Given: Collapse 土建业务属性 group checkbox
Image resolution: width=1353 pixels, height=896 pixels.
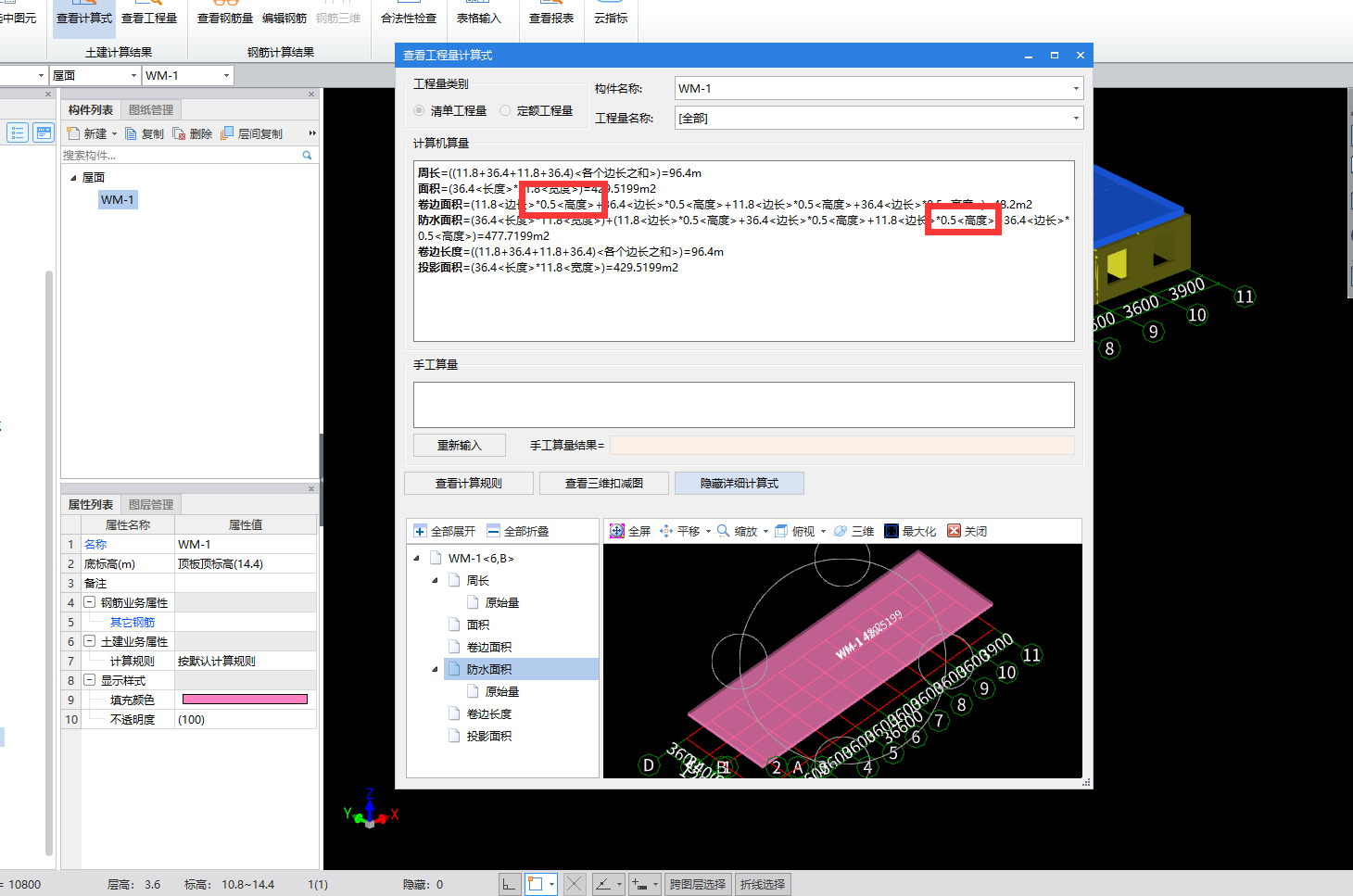Looking at the screenshot, I should [90, 641].
